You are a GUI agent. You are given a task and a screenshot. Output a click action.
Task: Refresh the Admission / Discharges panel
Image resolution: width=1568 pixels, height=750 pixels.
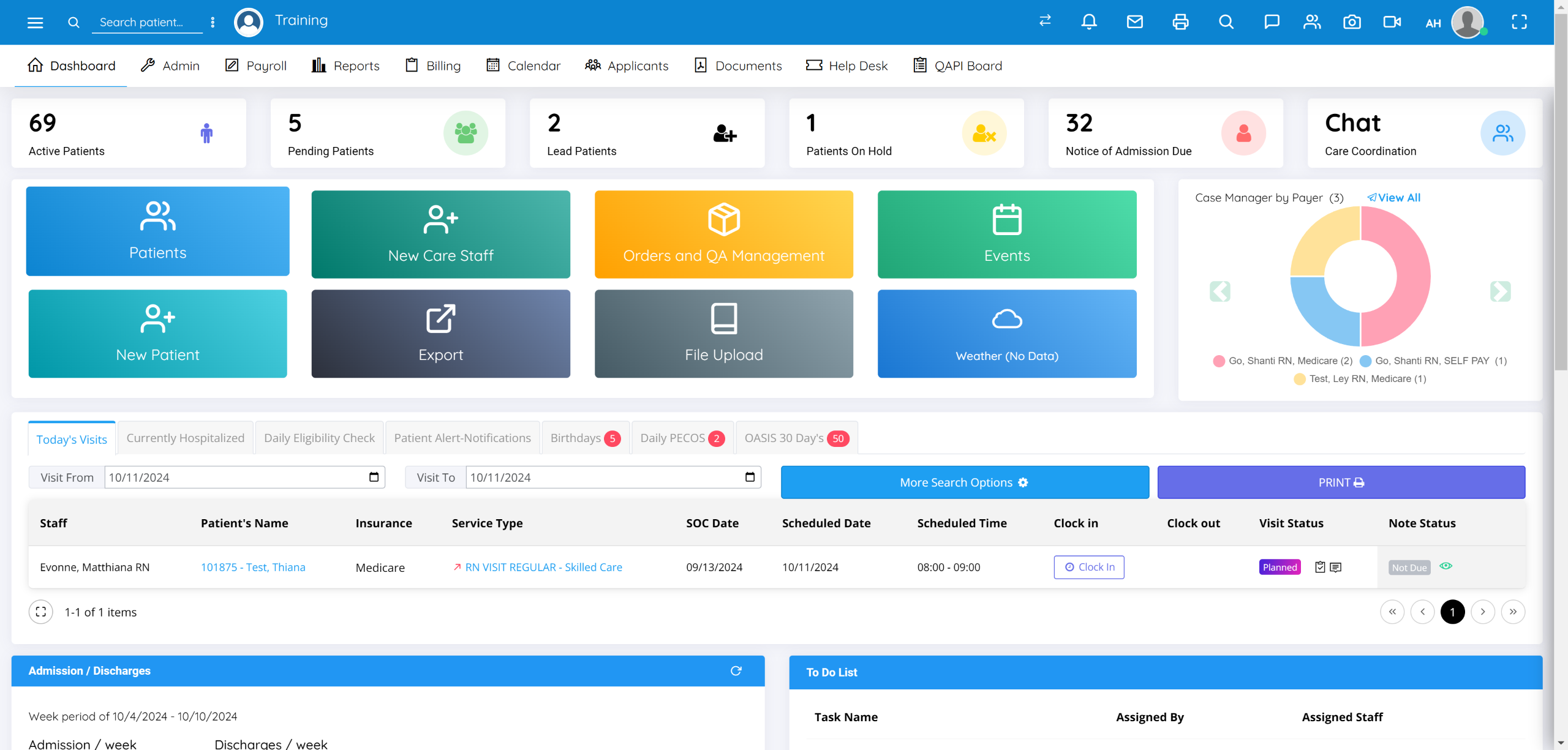736,671
